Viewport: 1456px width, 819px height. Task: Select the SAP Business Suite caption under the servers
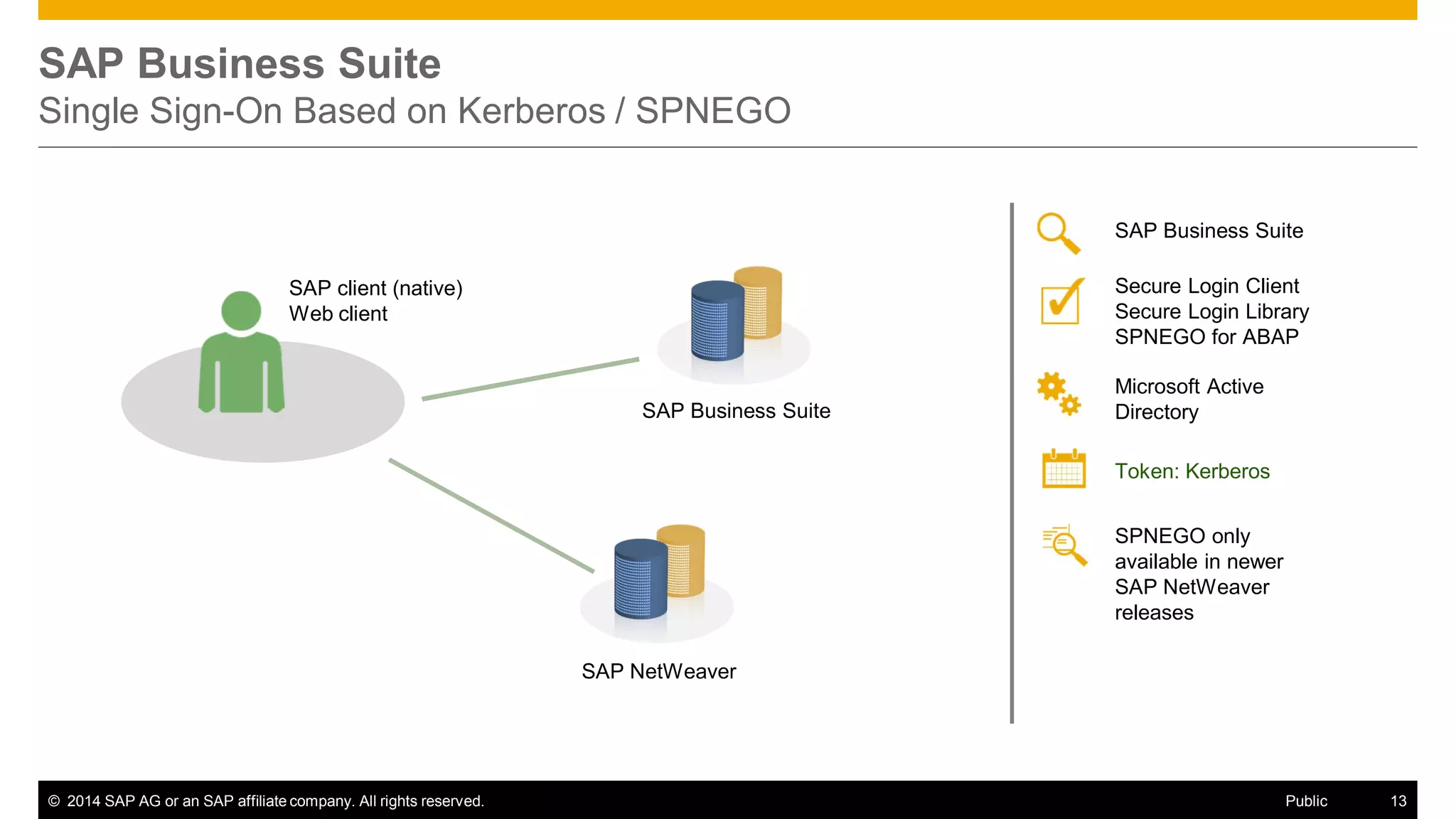736,411
